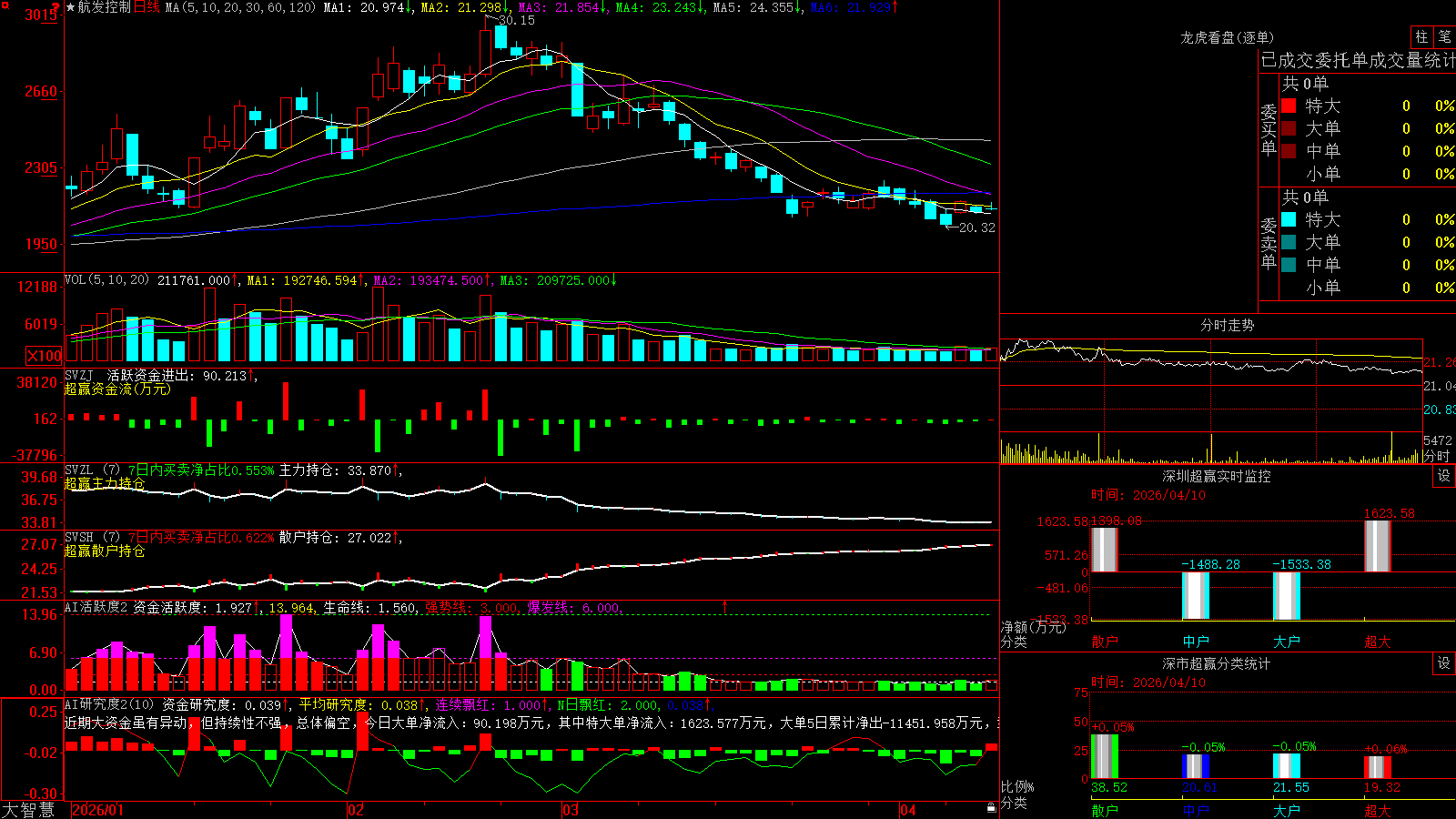Click the 委买单 section label
This screenshot has width=1456, height=819.
pyautogui.click(x=1269, y=128)
